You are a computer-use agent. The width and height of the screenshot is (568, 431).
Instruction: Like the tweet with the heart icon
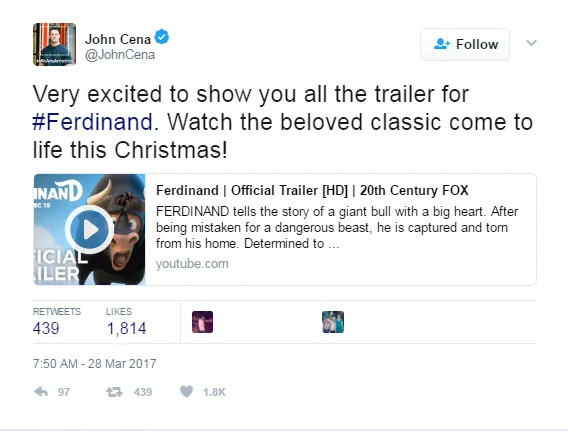tap(187, 392)
